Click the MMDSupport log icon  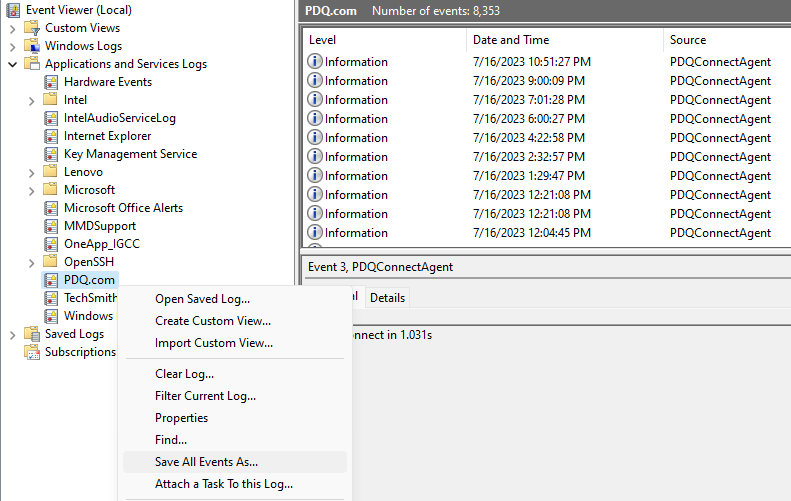pos(51,226)
